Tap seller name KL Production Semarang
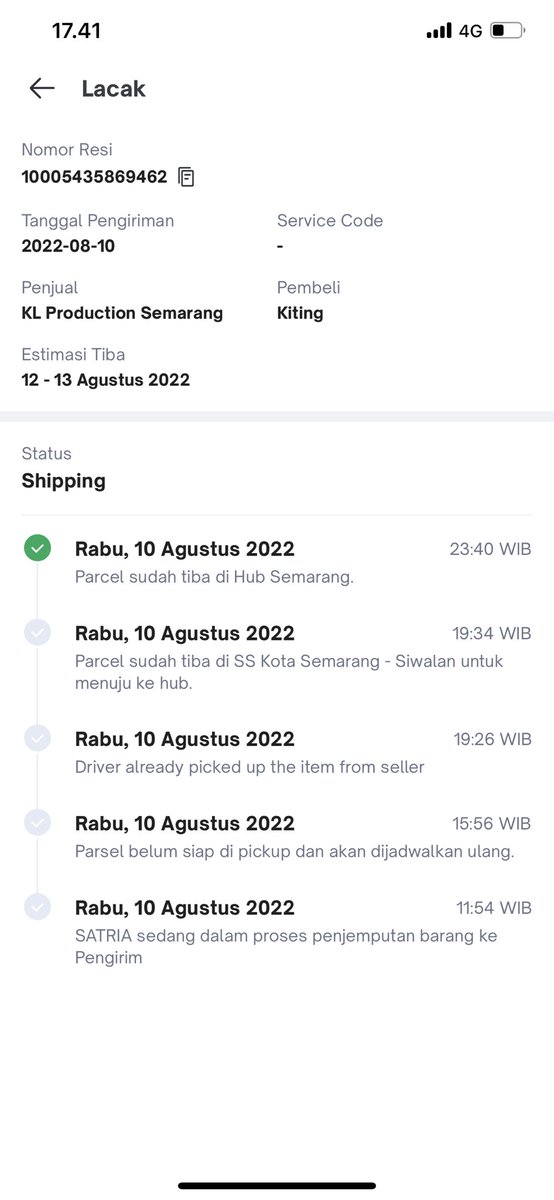This screenshot has height=1200, width=554. (122, 313)
